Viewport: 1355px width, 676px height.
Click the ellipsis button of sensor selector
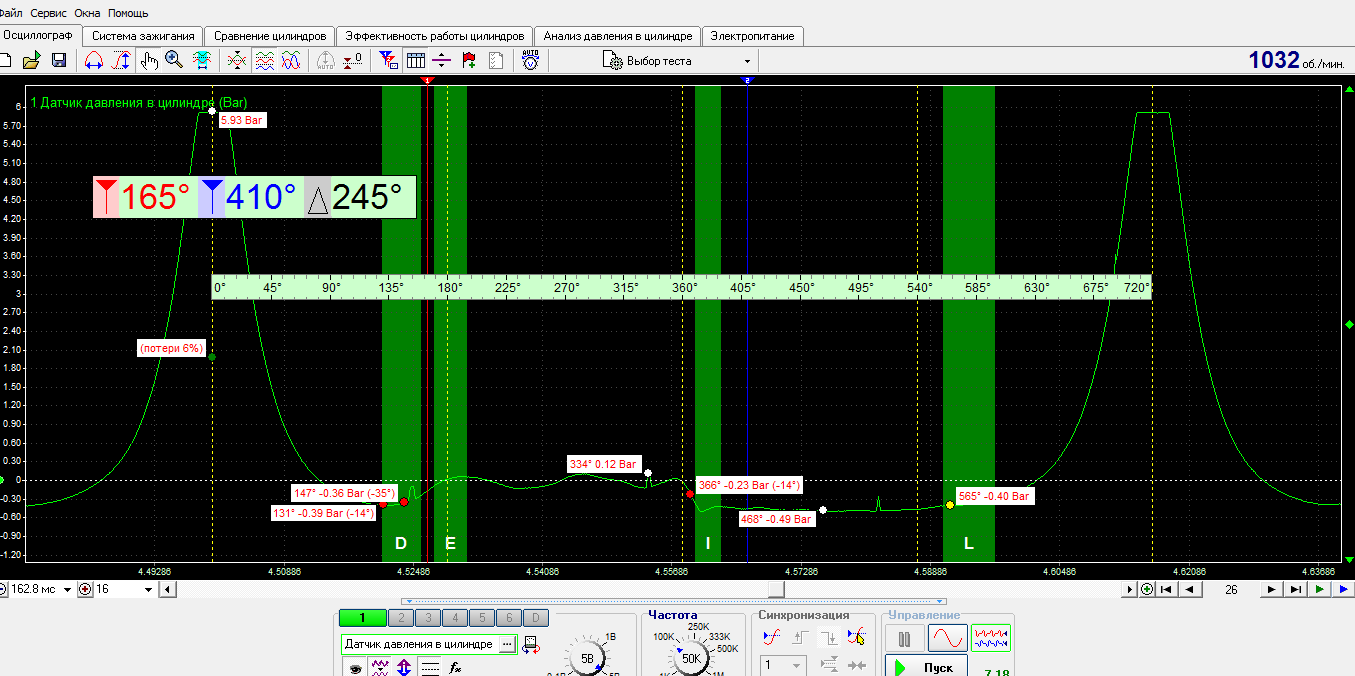tap(507, 644)
